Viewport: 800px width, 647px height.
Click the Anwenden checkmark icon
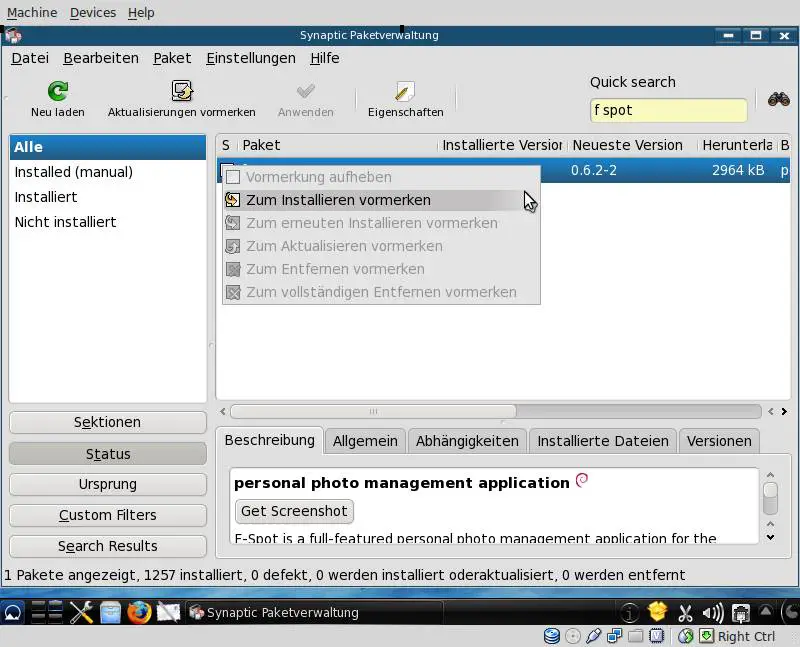[x=306, y=91]
